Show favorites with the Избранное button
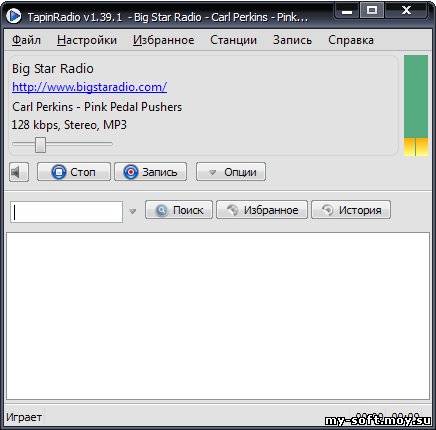Image resolution: width=436 pixels, height=430 pixels. tap(262, 210)
